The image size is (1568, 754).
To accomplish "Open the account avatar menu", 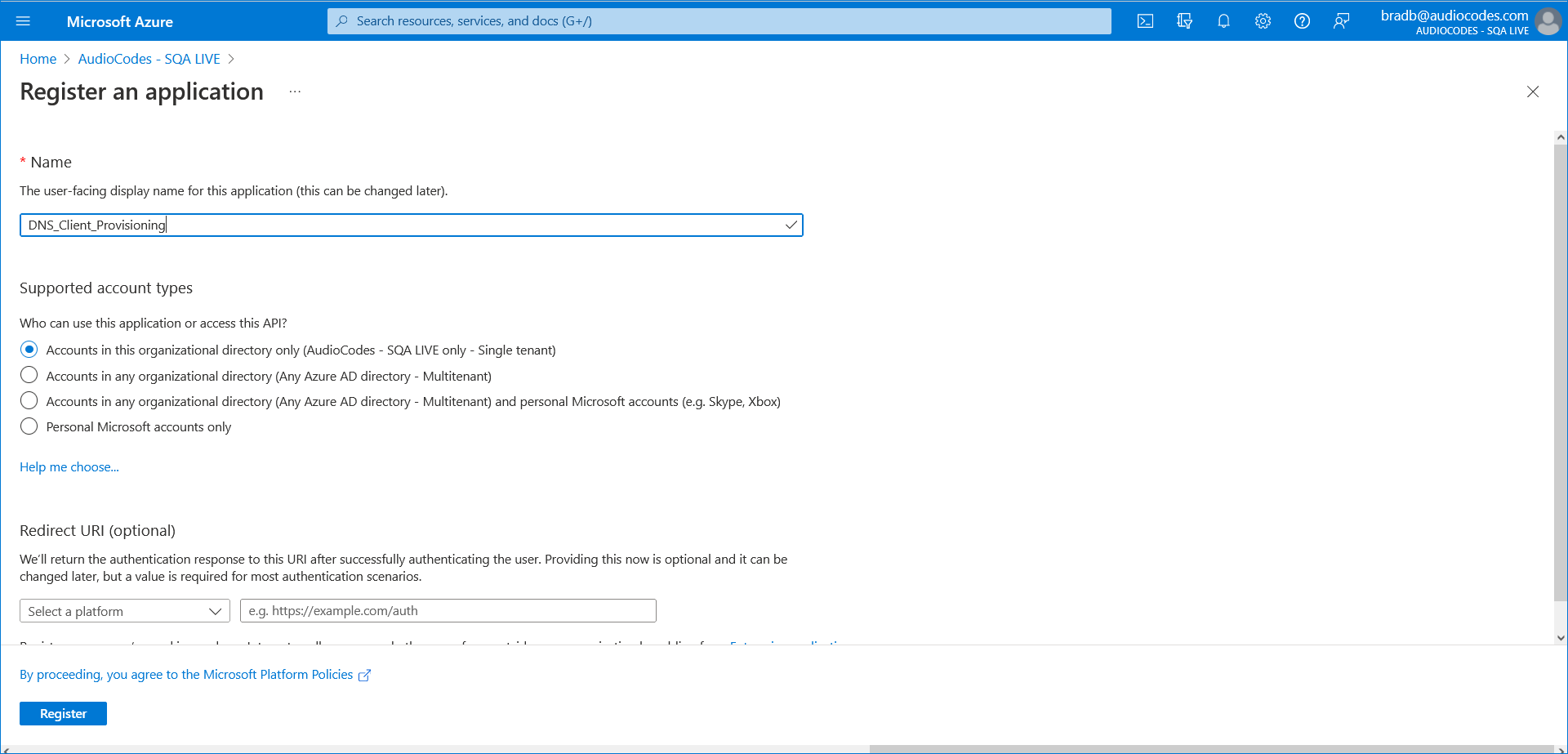I will point(1548,20).
